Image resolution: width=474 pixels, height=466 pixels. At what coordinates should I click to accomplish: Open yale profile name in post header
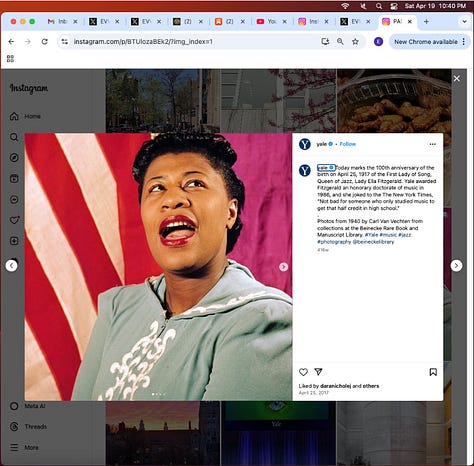click(321, 144)
